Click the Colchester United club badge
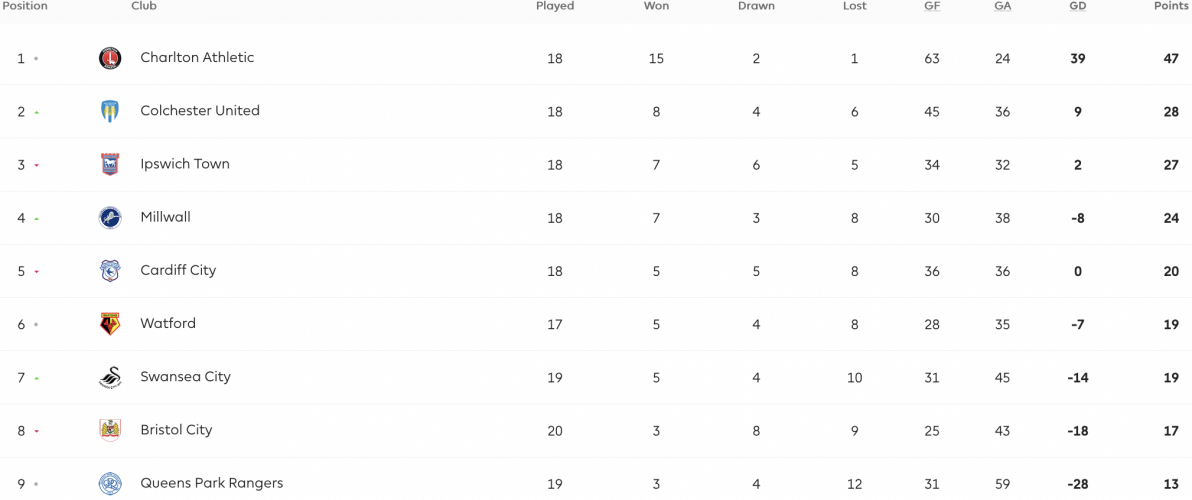Image resolution: width=1192 pixels, height=500 pixels. (x=110, y=112)
